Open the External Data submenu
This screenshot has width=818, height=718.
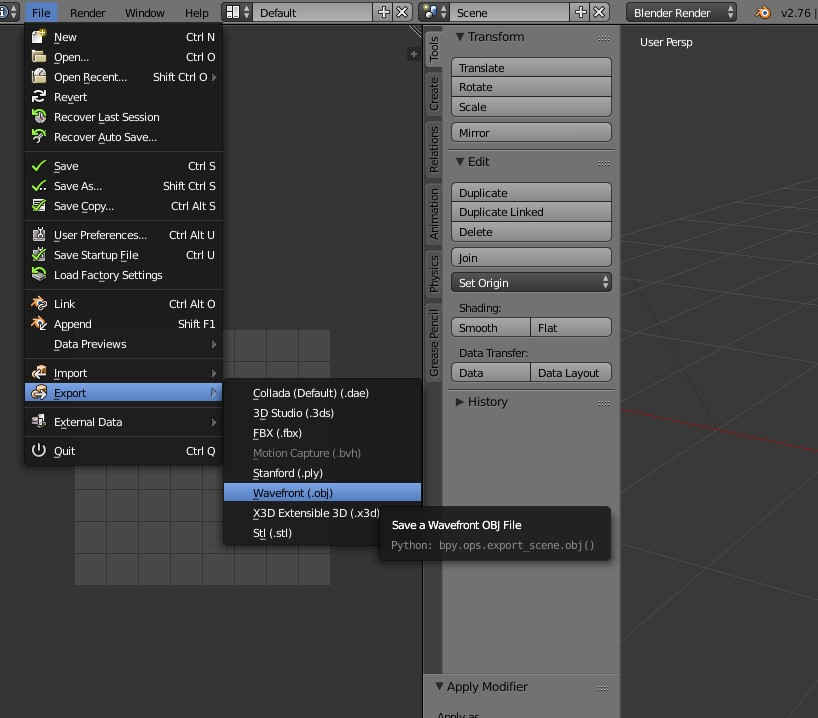[x=124, y=422]
